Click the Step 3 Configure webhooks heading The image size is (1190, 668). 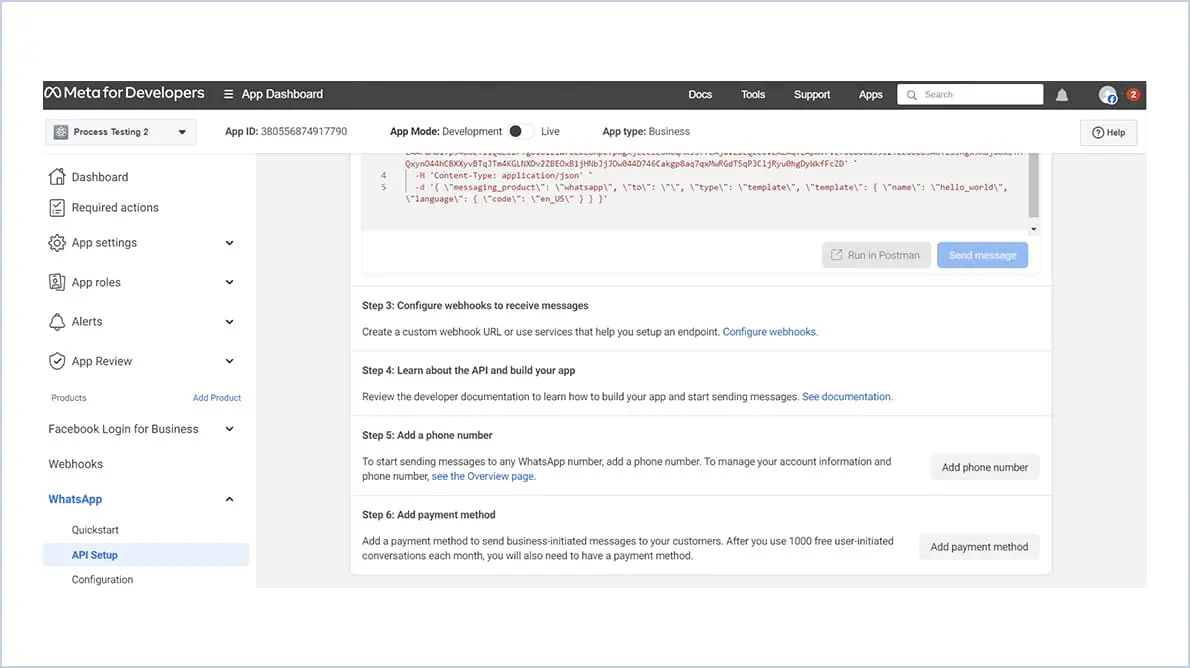pos(475,305)
